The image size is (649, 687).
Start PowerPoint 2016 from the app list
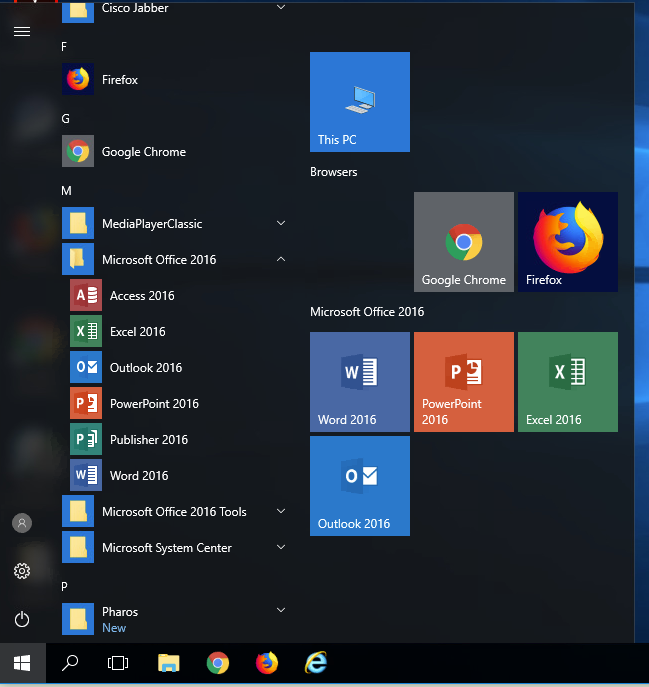coord(174,404)
